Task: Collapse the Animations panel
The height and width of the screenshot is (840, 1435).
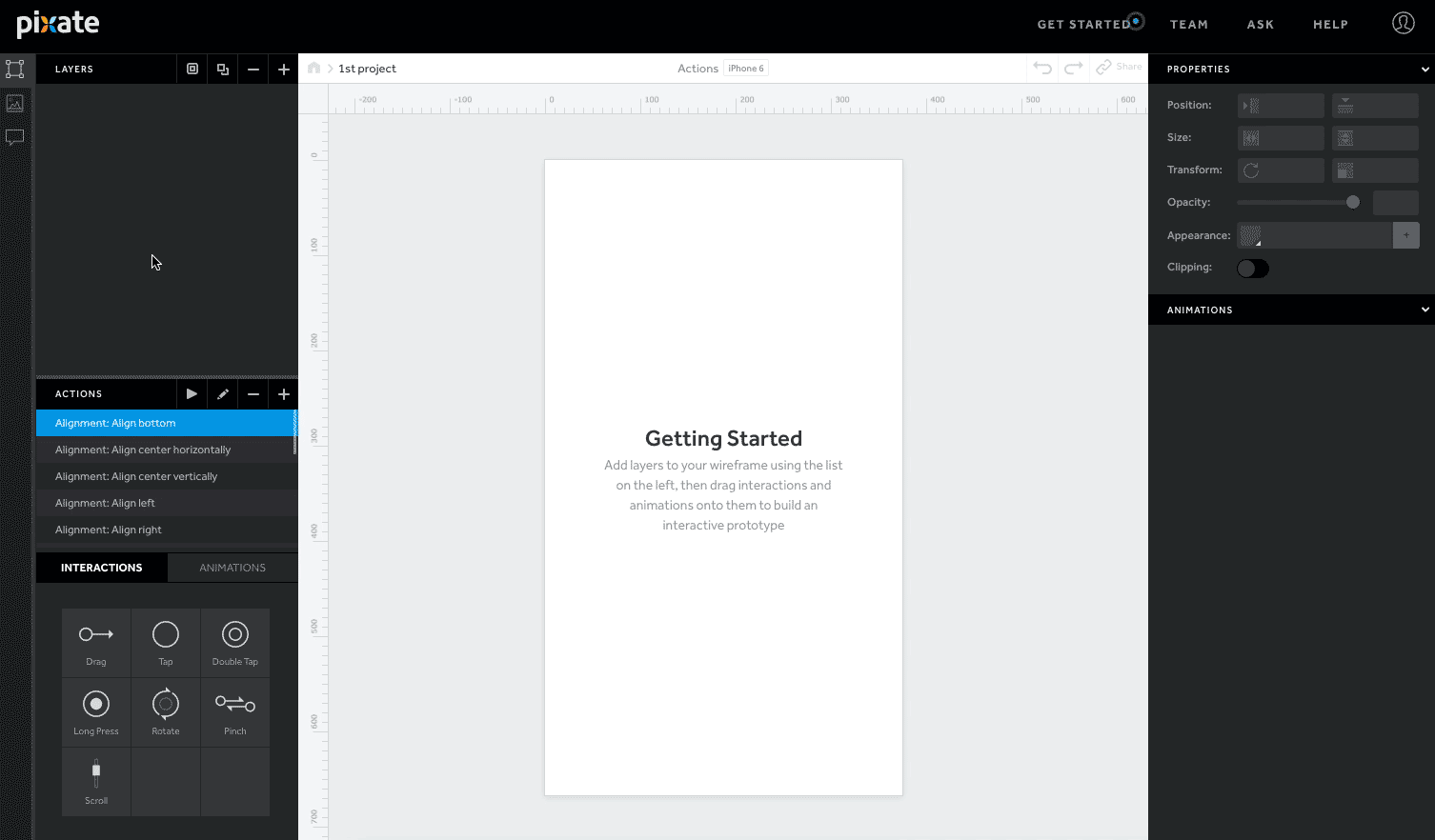Action: tap(1425, 310)
